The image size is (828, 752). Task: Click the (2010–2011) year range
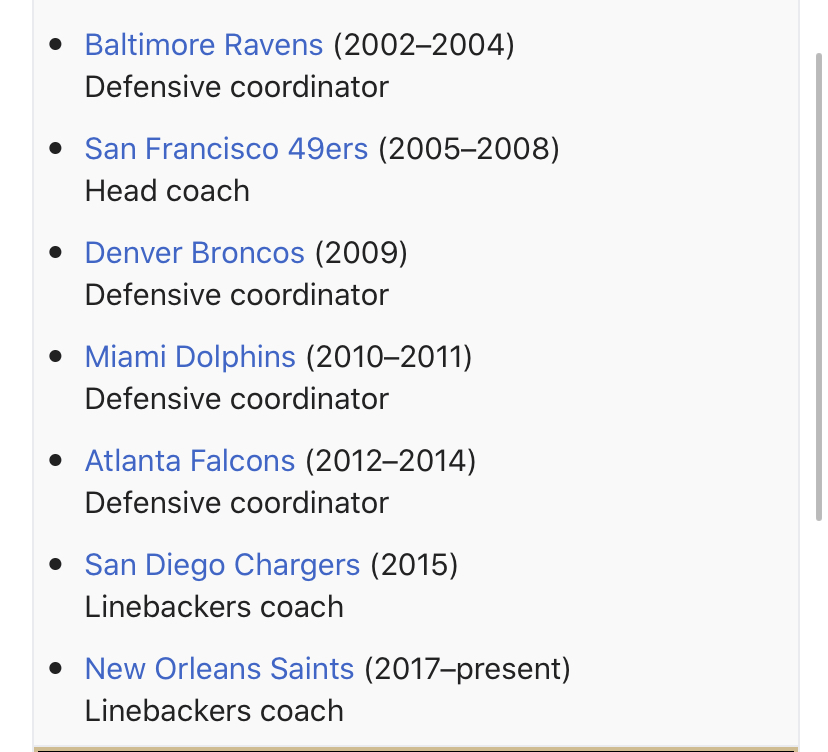pos(389,358)
